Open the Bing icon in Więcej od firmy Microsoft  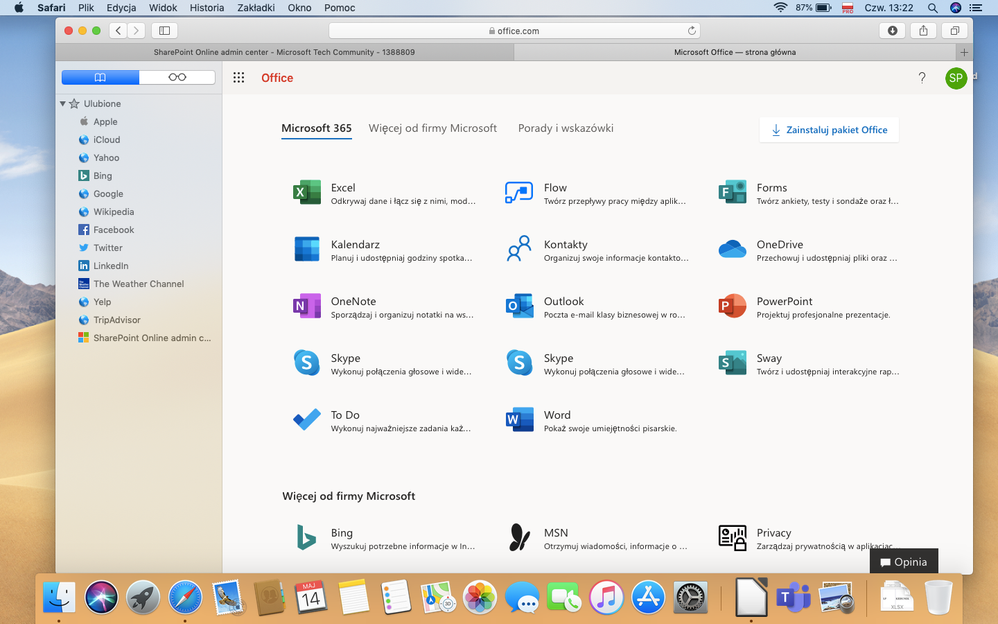coord(307,537)
